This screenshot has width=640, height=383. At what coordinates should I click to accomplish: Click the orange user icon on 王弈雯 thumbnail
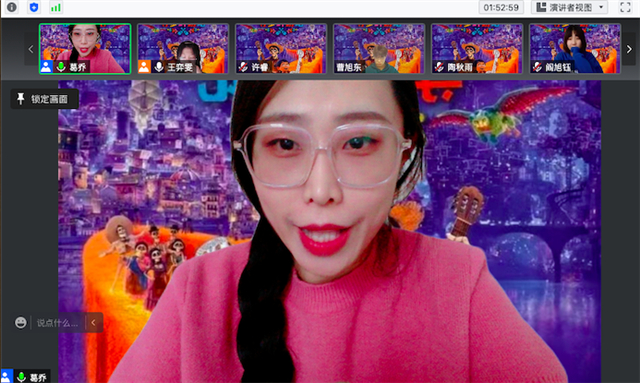(x=144, y=67)
